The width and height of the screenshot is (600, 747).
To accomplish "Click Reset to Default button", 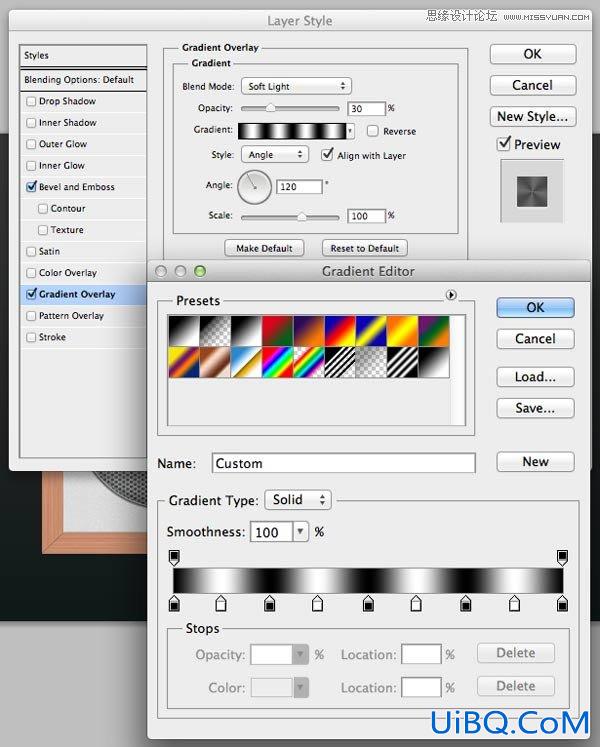I will pyautogui.click(x=365, y=248).
